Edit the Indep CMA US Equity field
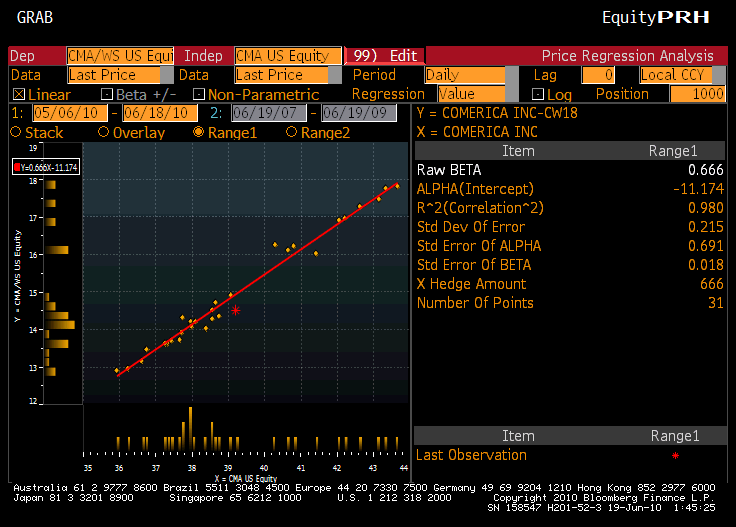This screenshot has height=527, width=736. [x=288, y=56]
